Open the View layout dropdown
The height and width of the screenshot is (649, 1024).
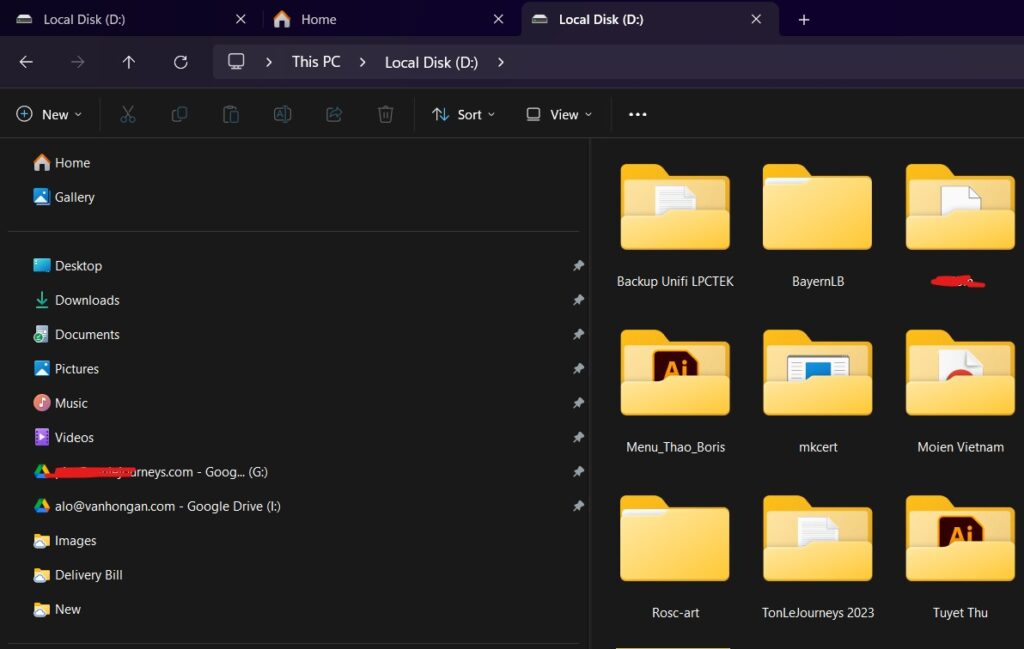point(559,115)
